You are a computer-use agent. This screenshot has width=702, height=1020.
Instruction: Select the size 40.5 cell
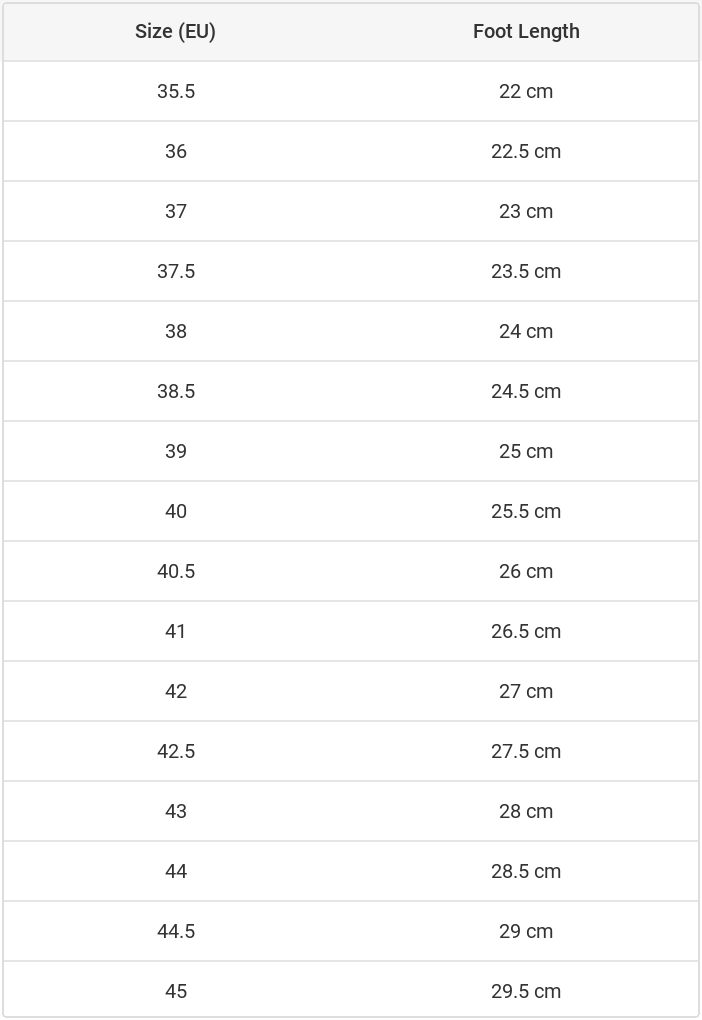176,571
